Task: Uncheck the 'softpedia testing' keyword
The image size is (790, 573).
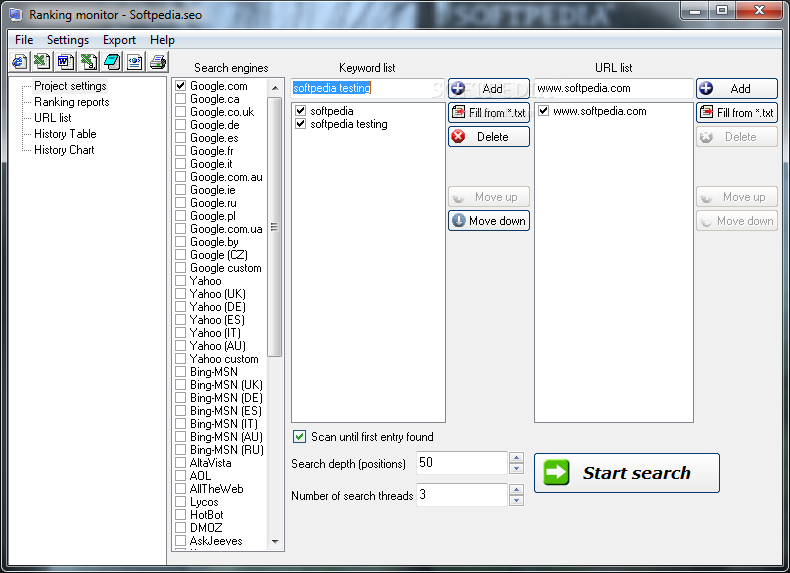Action: coord(301,123)
